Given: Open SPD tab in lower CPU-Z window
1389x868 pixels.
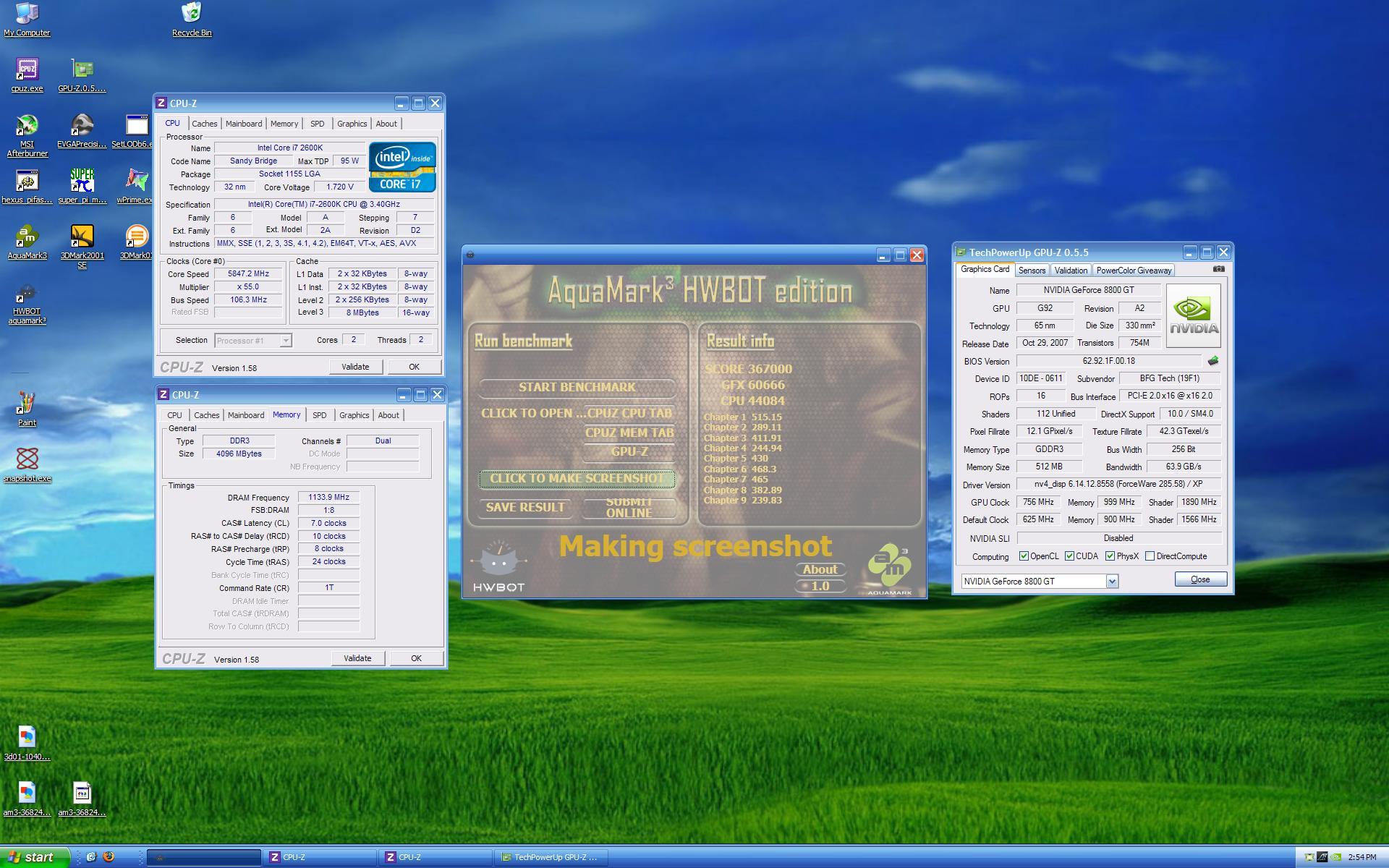Looking at the screenshot, I should [x=319, y=415].
